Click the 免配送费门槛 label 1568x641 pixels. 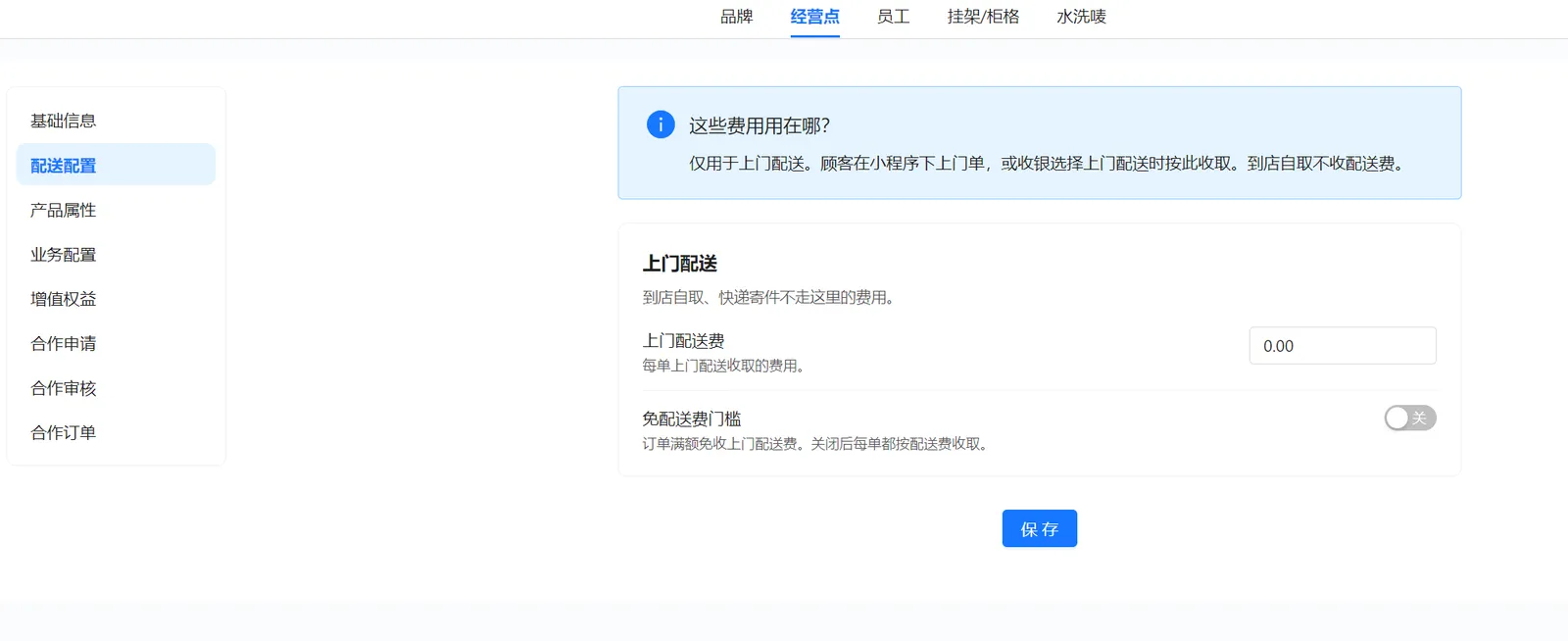tap(692, 419)
